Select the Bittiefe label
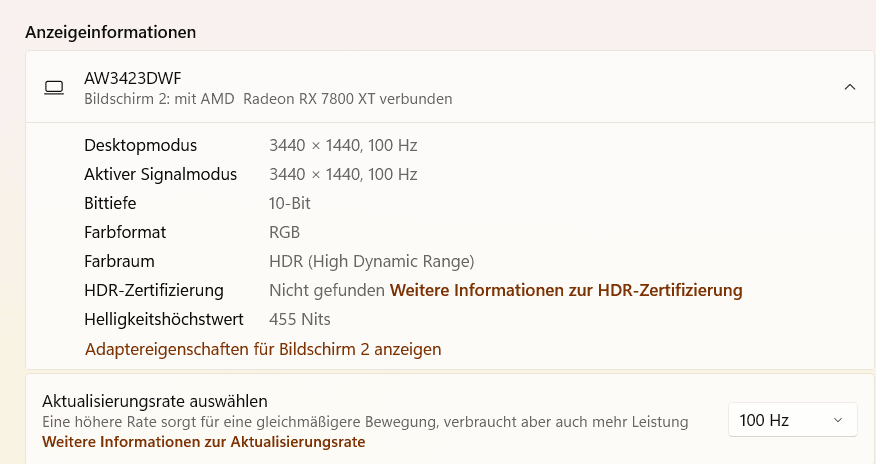The image size is (876, 464). (x=110, y=203)
